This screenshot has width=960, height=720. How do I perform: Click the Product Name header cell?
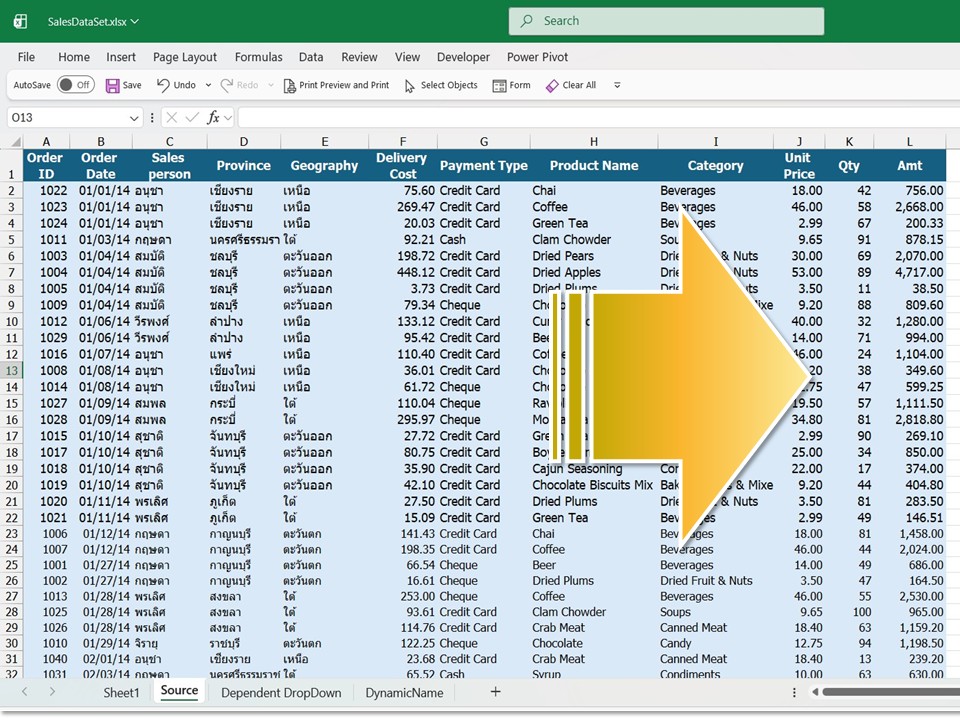click(x=593, y=165)
